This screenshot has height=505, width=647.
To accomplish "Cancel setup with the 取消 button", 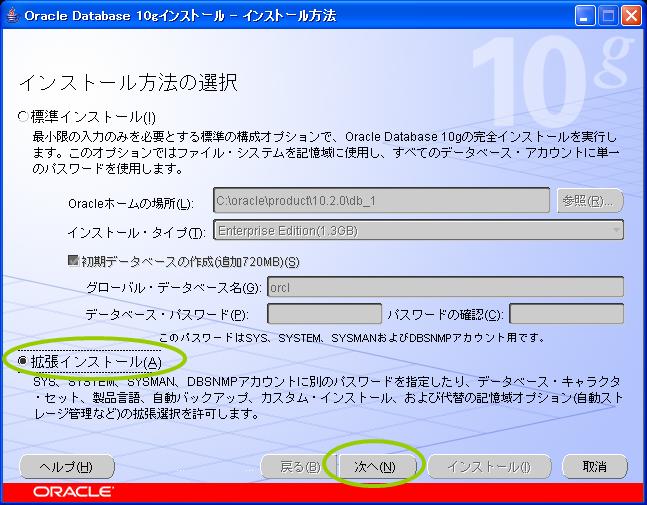I will [x=595, y=467].
